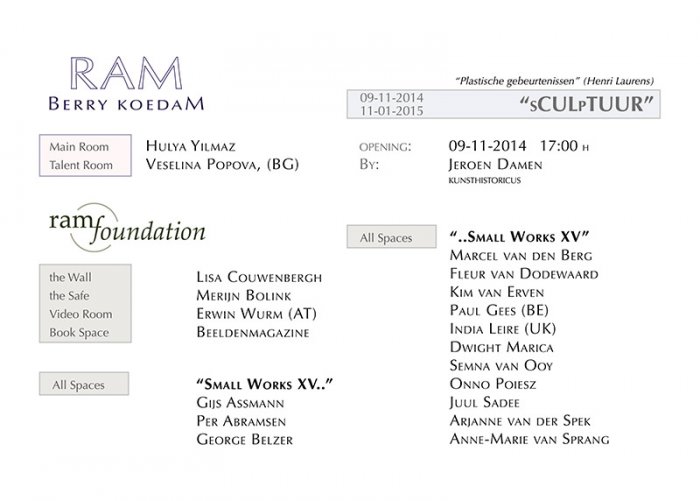Select the Main Room label
700x501 pixels.
(x=79, y=146)
